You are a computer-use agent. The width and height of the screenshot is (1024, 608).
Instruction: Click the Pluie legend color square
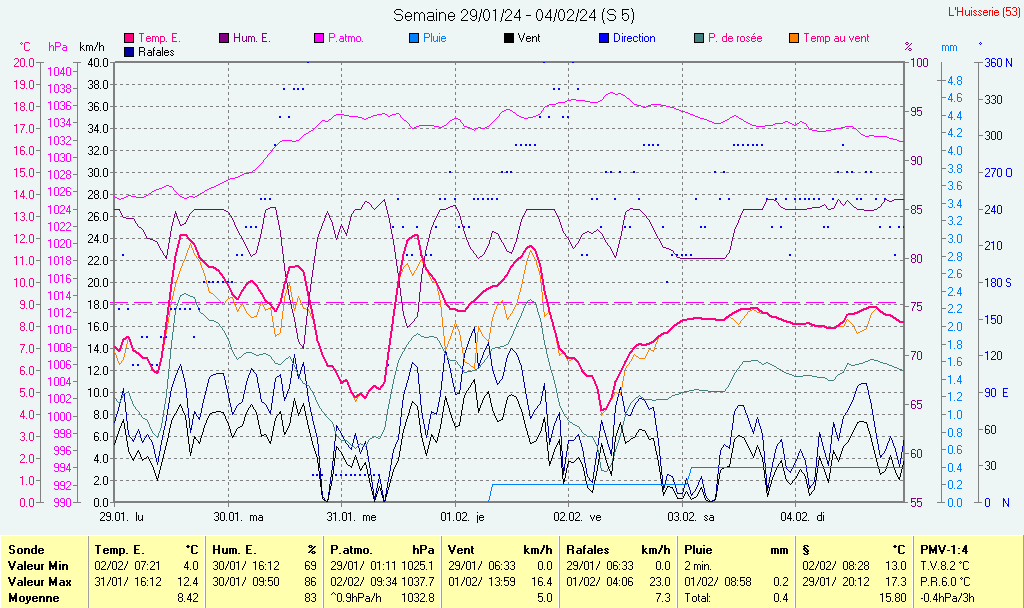tap(414, 39)
